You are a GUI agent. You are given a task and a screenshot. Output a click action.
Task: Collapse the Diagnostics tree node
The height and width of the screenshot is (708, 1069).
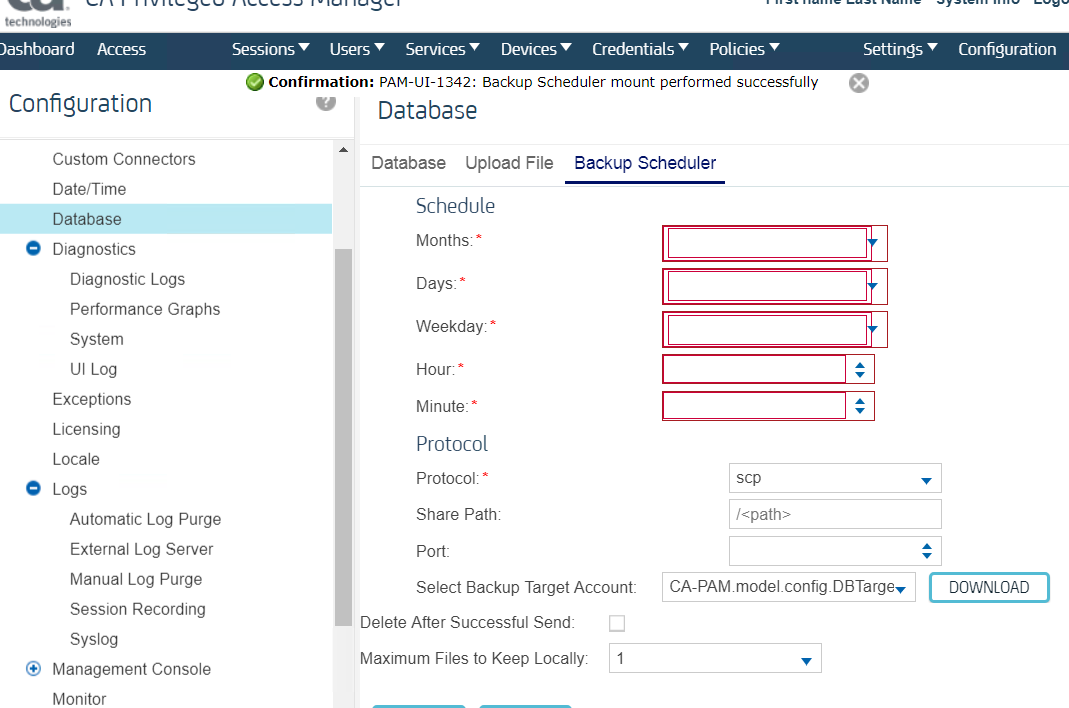[33, 249]
